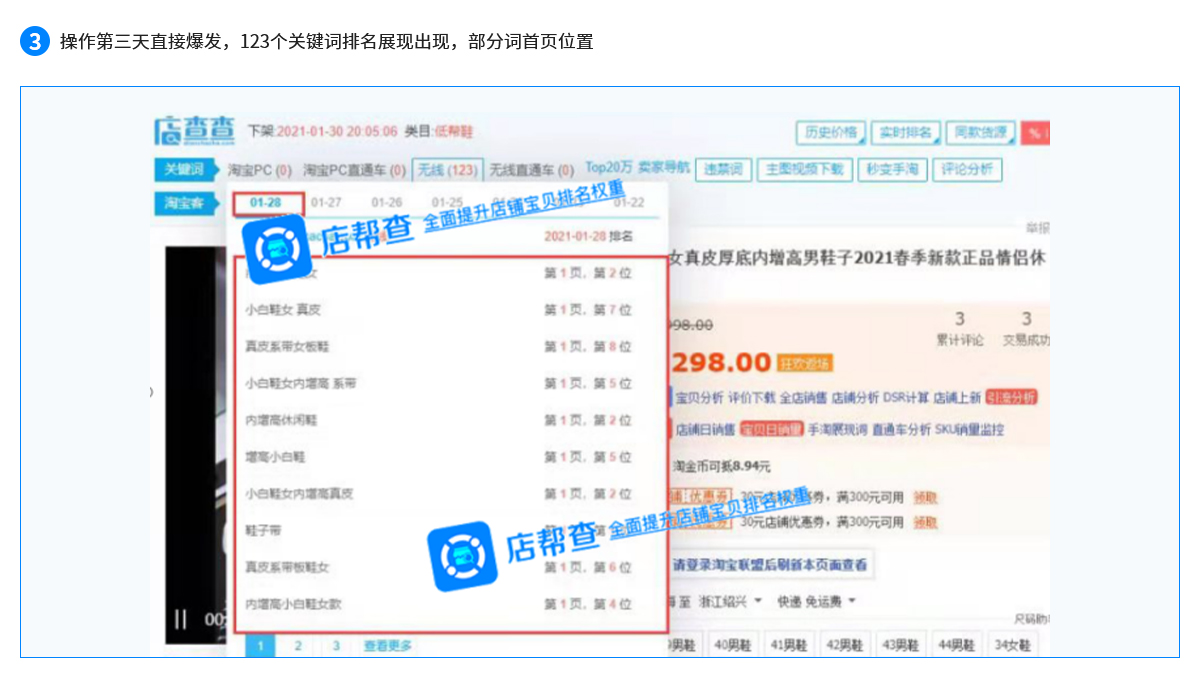Image resolution: width=1200 pixels, height=687 pixels.
Task: Switch to 淘宝PC直通车 (0) tab
Action: click(354, 170)
